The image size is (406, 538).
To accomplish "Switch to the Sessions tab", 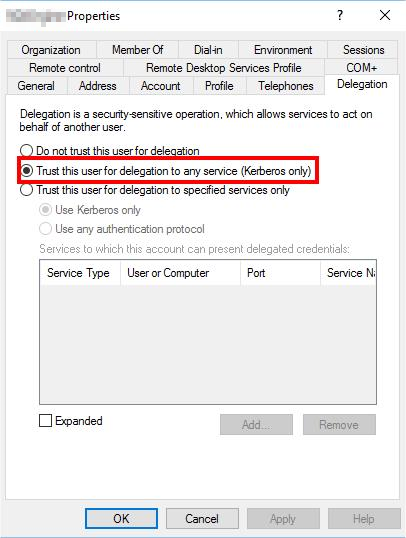I will pyautogui.click(x=363, y=50).
